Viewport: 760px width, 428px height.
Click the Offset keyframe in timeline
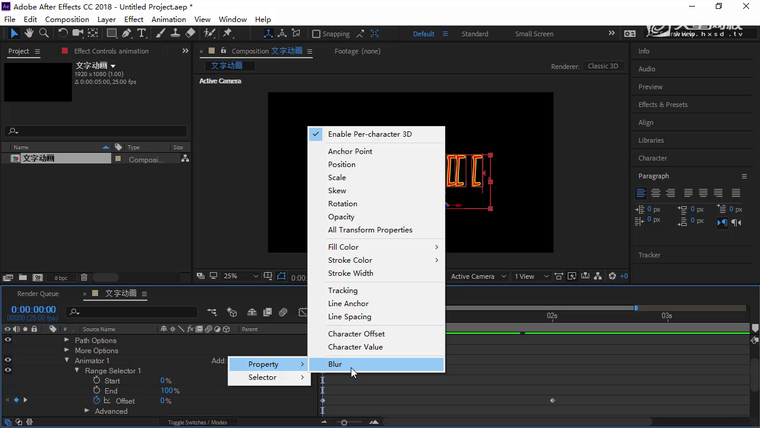(x=552, y=401)
